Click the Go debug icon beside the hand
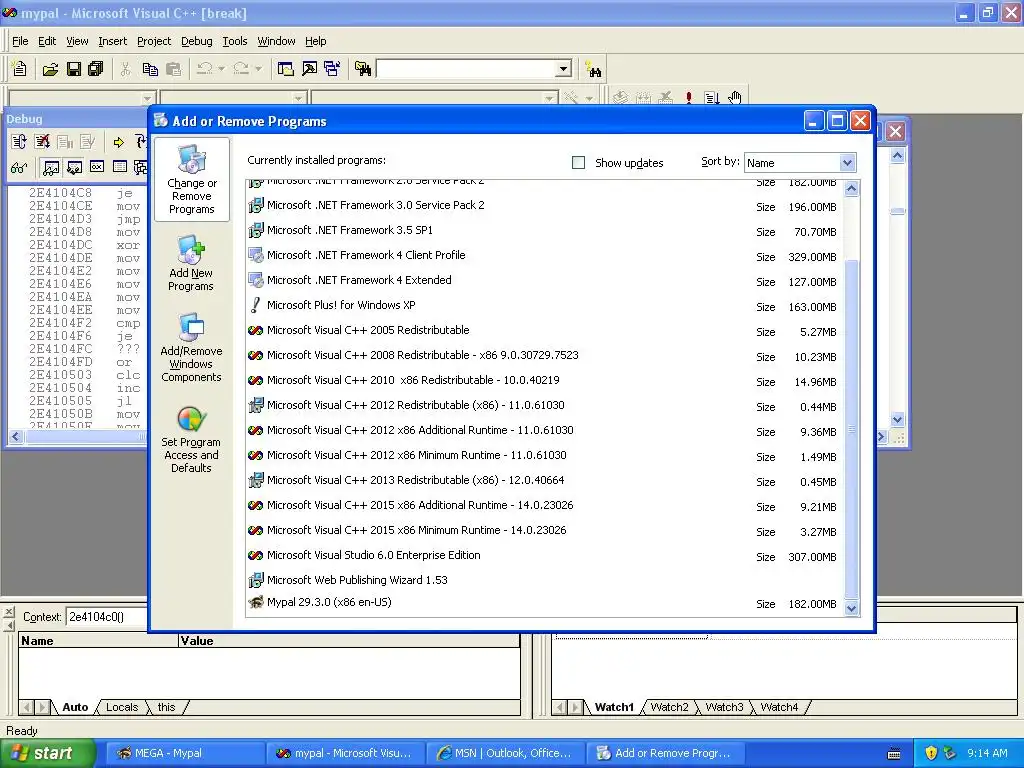 [x=712, y=98]
